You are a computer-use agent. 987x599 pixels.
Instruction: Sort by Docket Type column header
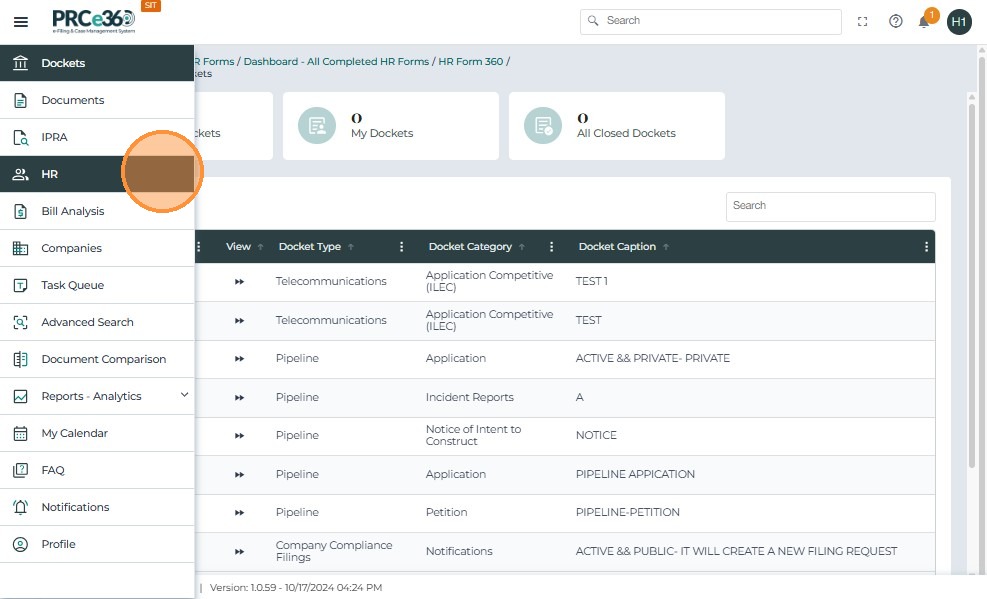310,247
